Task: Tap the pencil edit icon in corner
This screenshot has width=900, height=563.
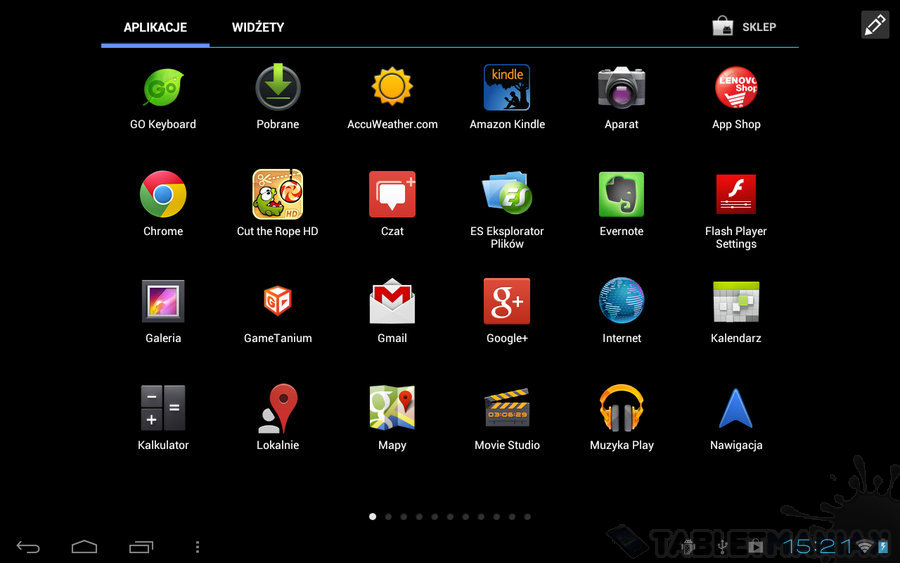Action: click(875, 25)
